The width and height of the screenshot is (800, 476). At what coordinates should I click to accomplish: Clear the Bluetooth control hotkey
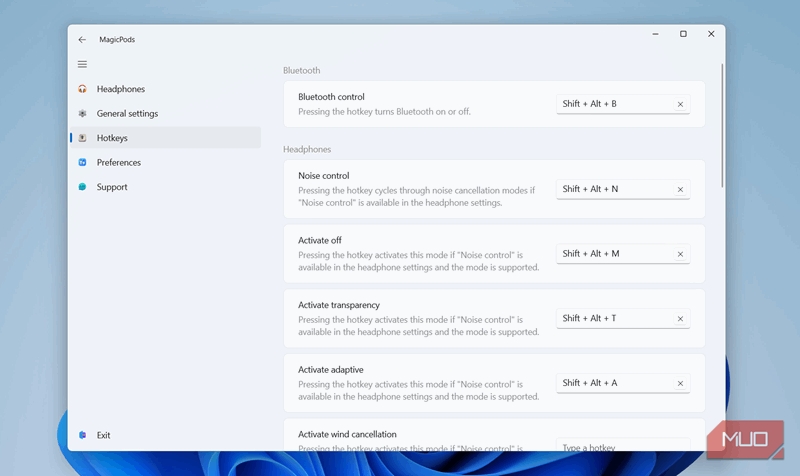click(x=680, y=104)
